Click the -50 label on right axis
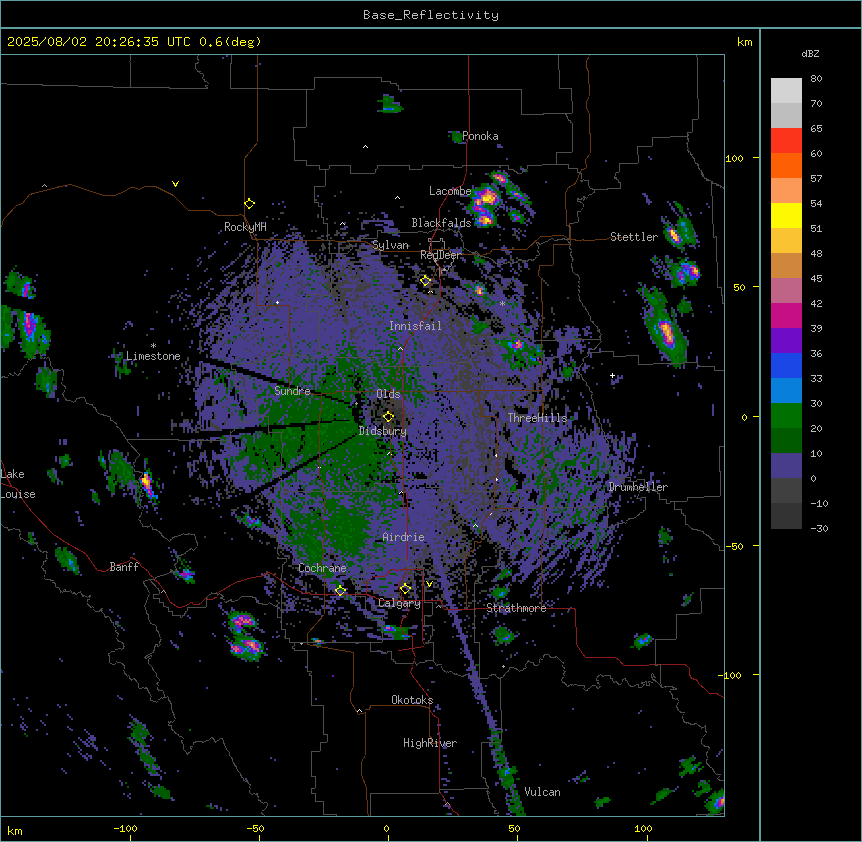The image size is (862, 842). tap(734, 546)
